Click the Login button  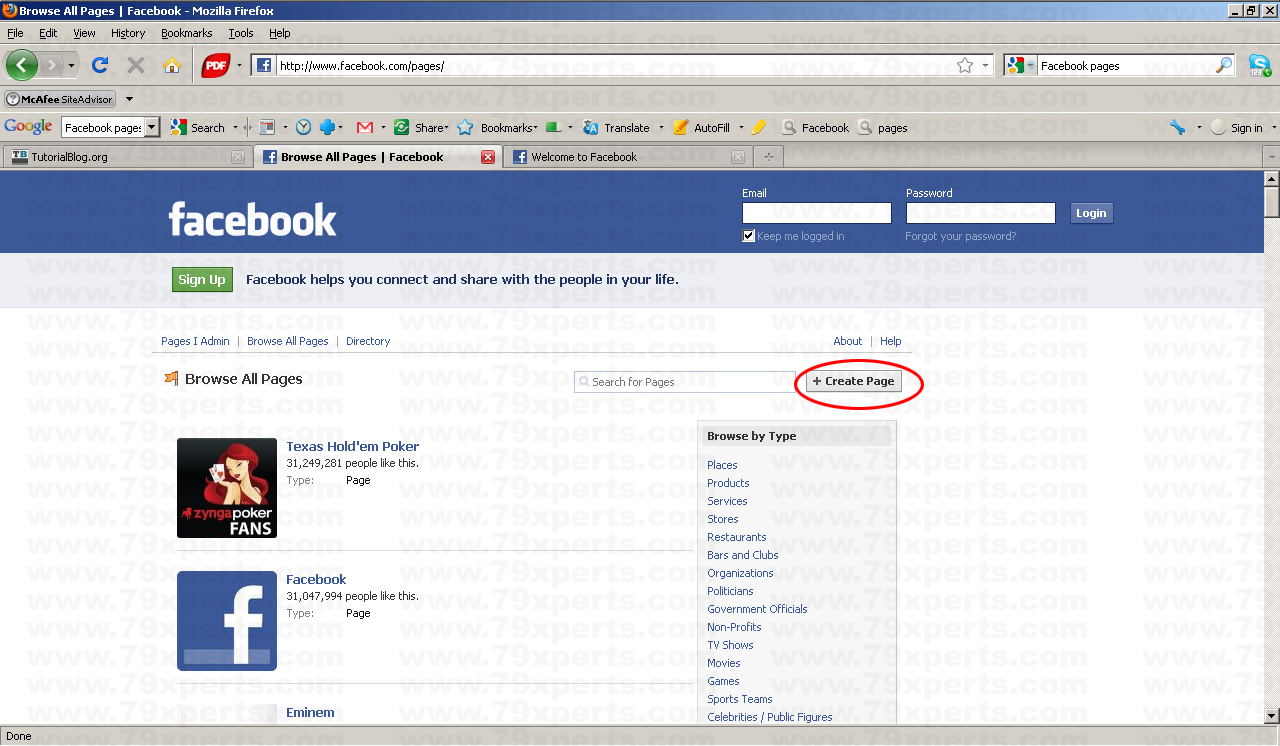coord(1091,213)
